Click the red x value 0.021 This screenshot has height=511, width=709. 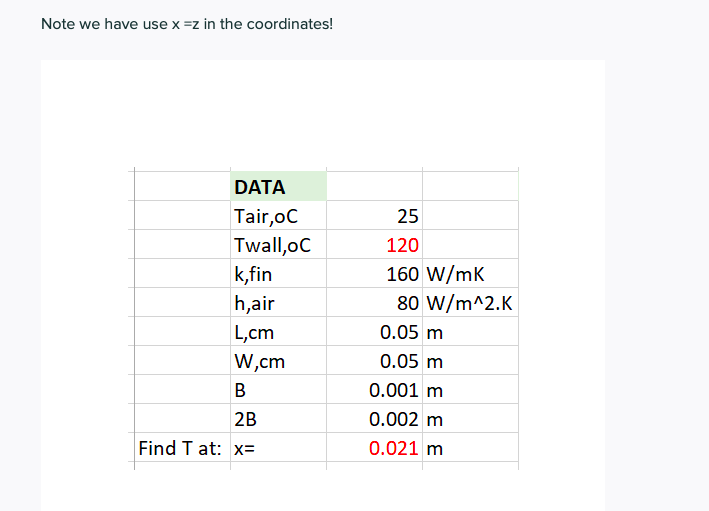pyautogui.click(x=374, y=447)
